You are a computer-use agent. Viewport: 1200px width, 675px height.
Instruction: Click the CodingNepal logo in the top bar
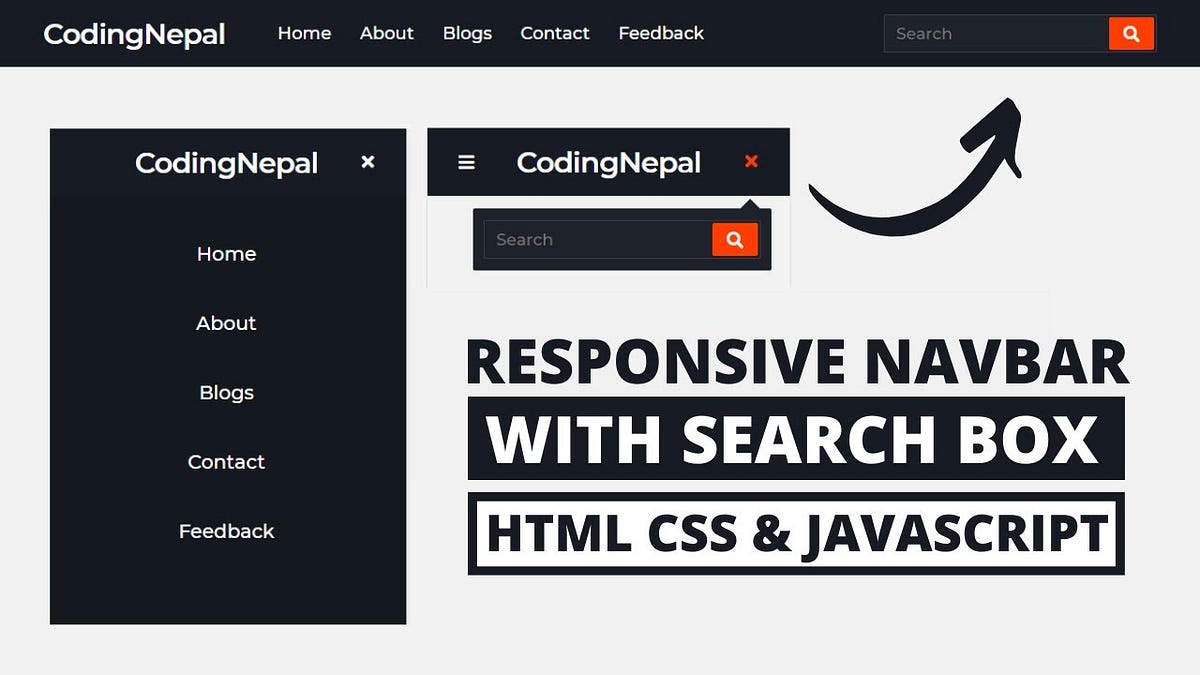click(134, 34)
